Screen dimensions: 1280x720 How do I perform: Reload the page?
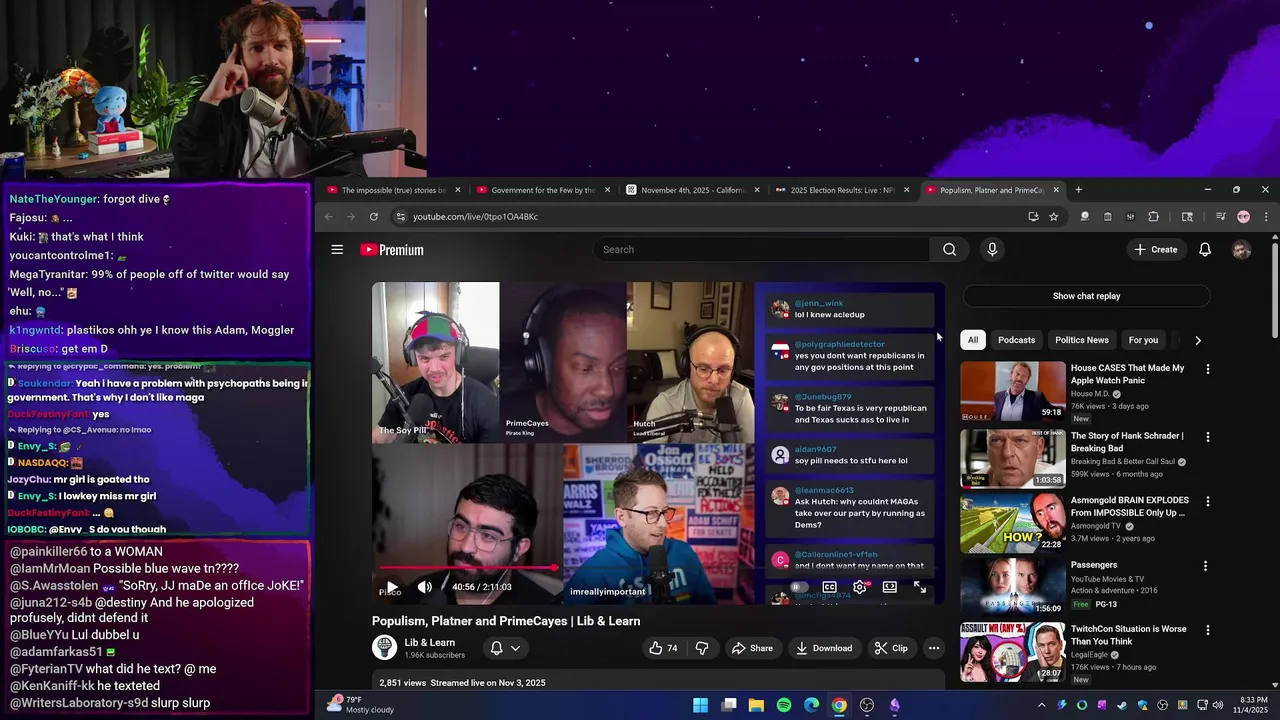coord(374,217)
